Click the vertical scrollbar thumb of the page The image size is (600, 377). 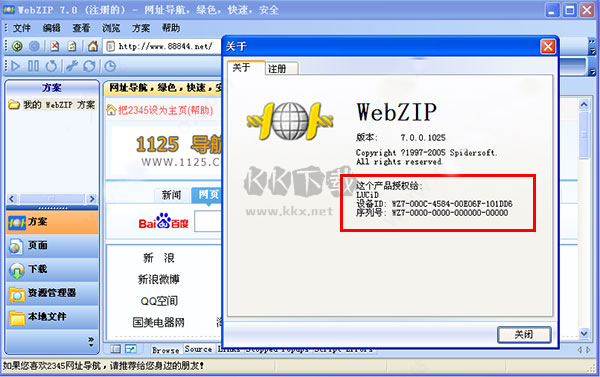click(584, 135)
